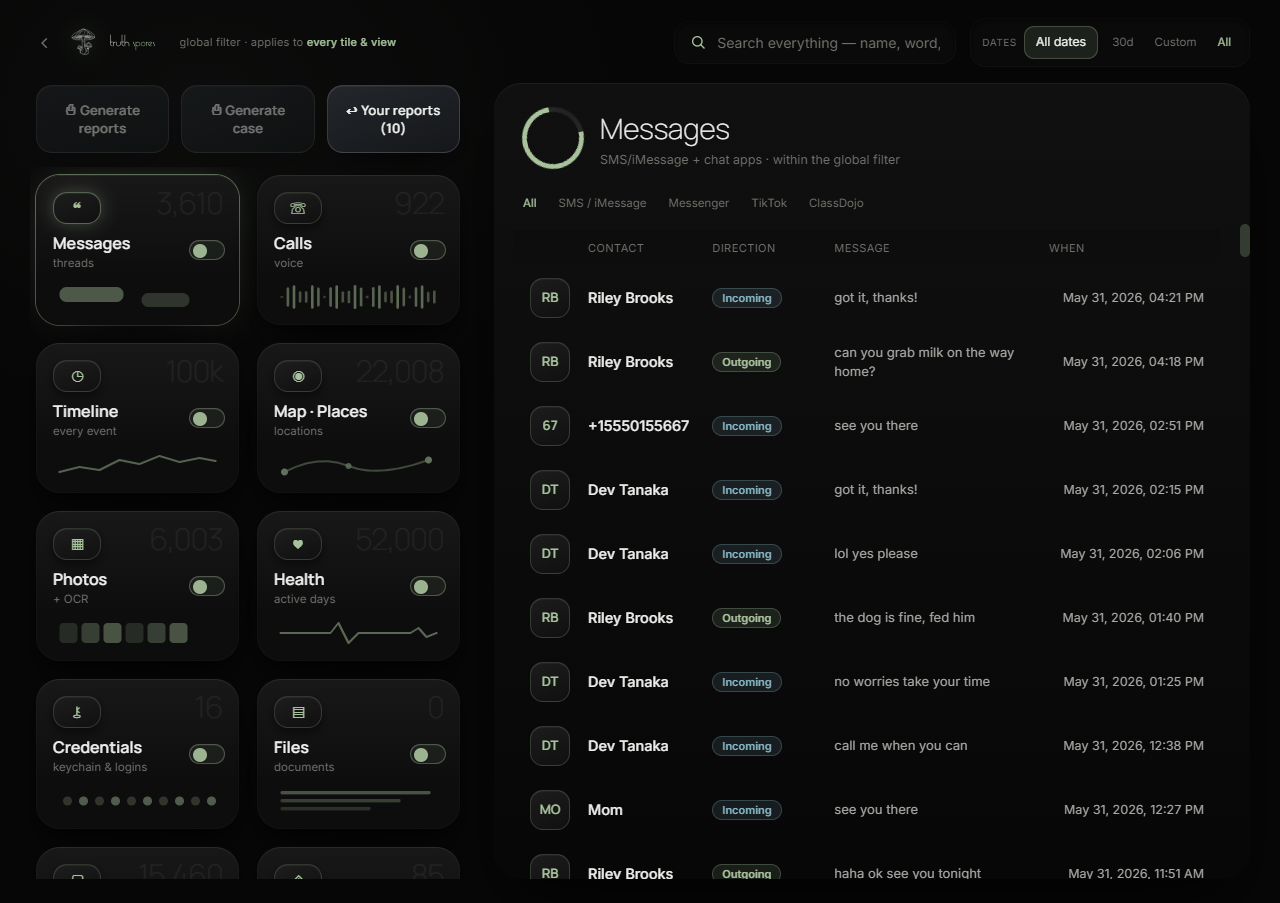Viewport: 1280px width, 903px height.
Task: Click the contact name Mom
Action: click(x=605, y=810)
